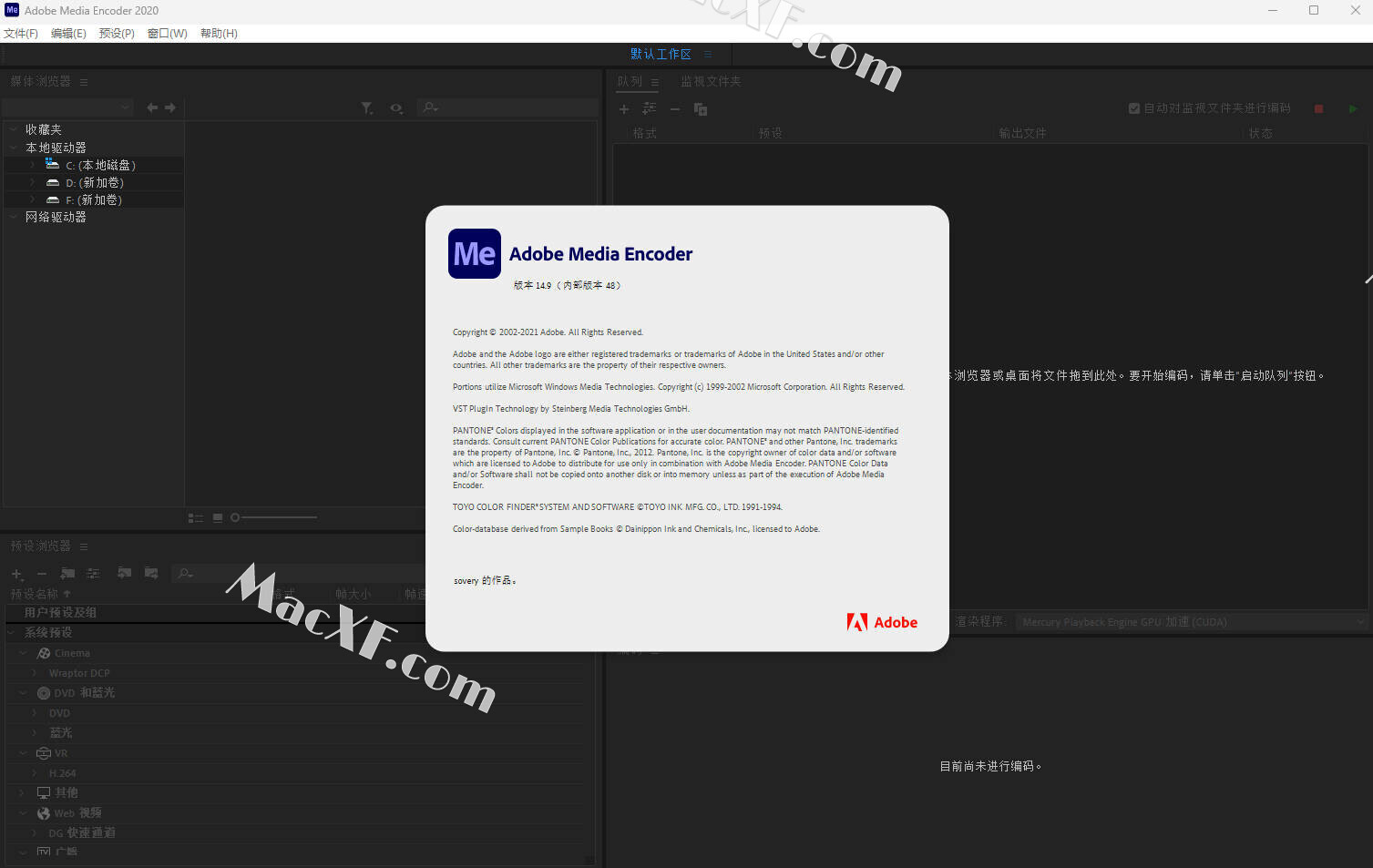1373x868 pixels.
Task: Adjust the Media Browser thumbnail zoom slider
Action: 274,517
